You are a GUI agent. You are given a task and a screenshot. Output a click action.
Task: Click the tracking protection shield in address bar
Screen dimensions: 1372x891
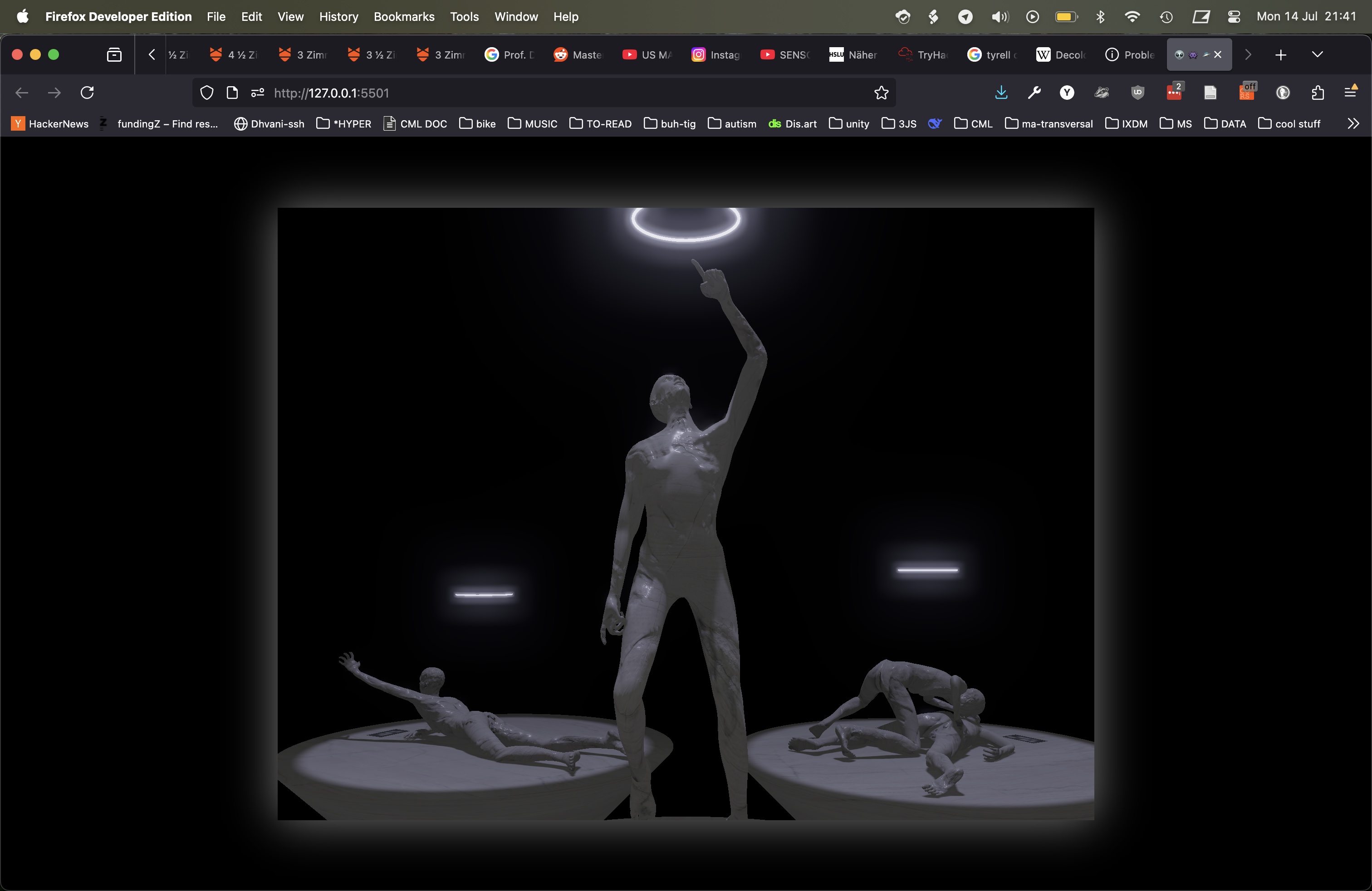pos(206,92)
